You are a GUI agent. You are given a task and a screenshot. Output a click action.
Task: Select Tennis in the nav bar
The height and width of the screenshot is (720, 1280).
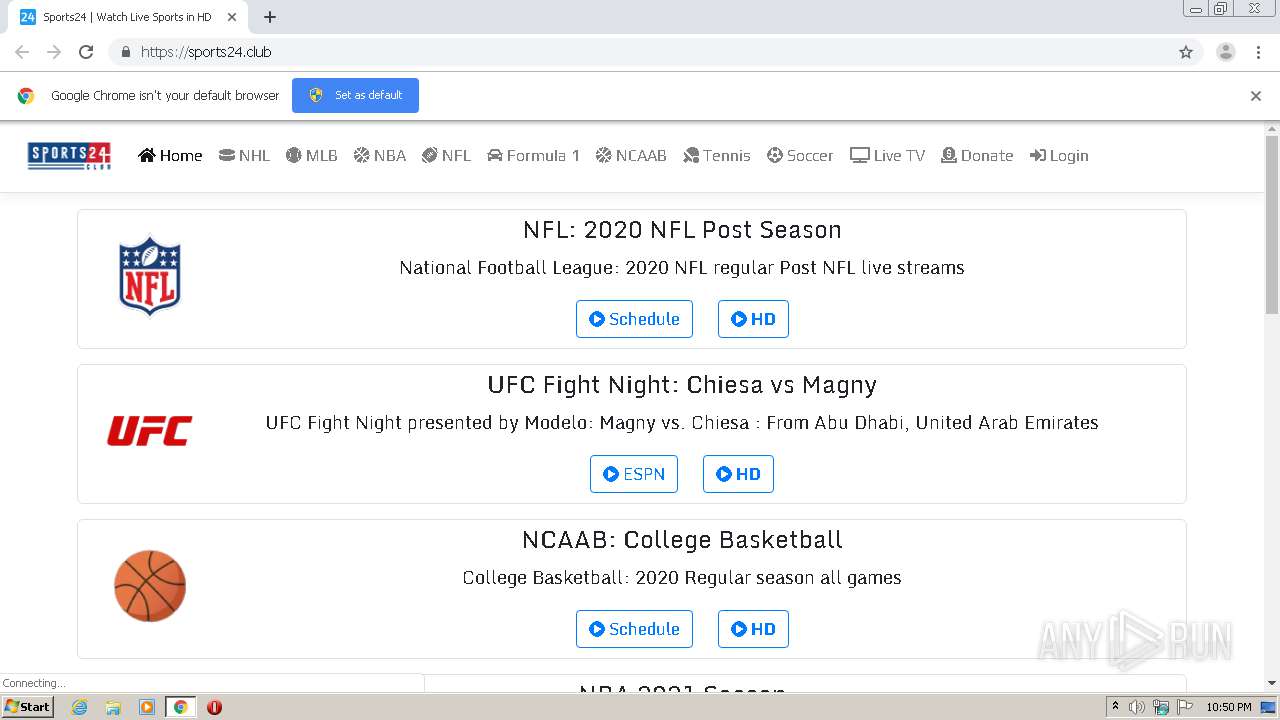[x=716, y=155]
